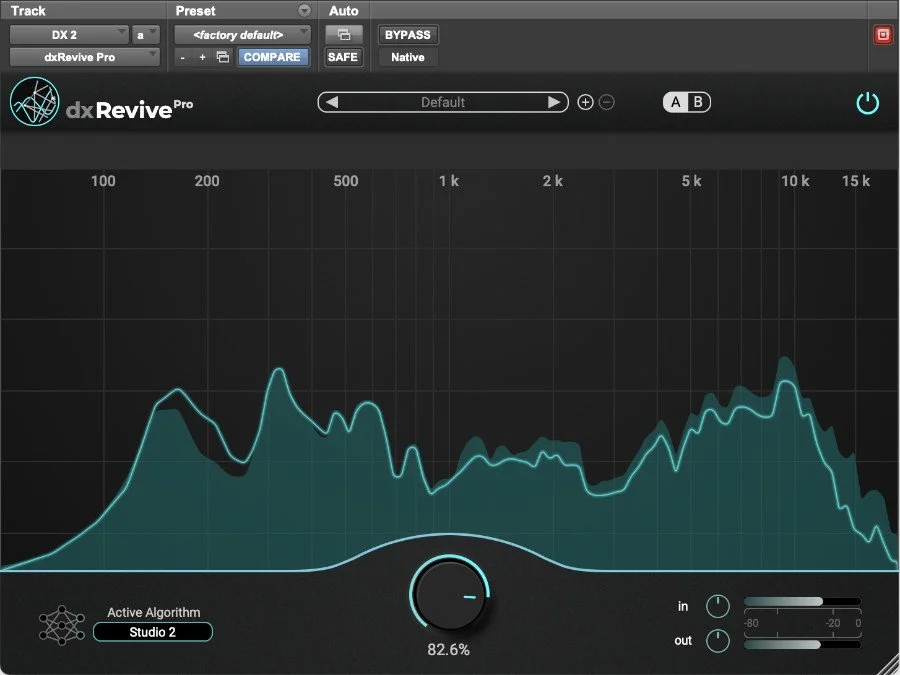Open the dxRevive Pro plugin selector
900x675 pixels.
click(84, 57)
